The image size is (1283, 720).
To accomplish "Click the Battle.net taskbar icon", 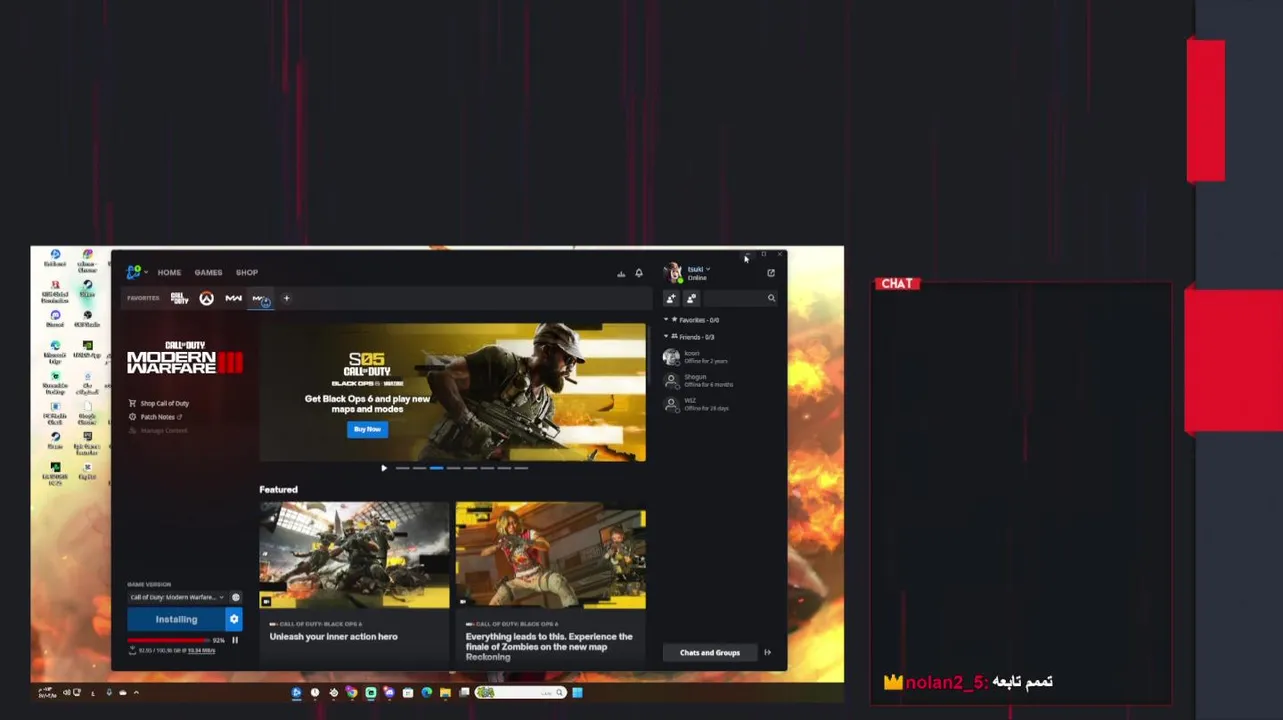I will (296, 692).
